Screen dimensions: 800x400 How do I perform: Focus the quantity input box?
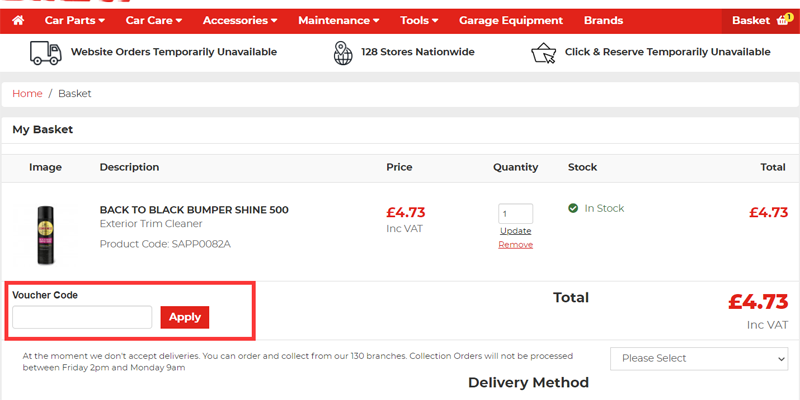[515, 214]
